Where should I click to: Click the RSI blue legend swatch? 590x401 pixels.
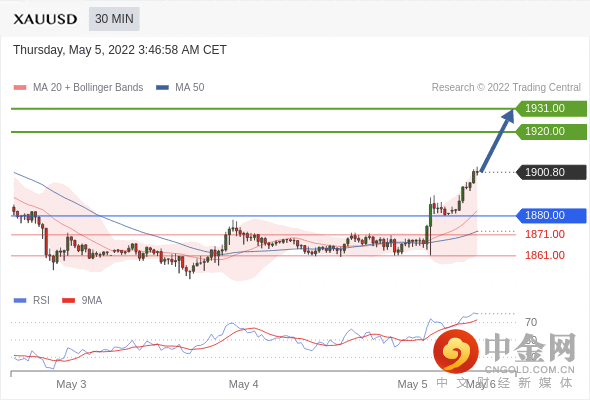point(20,300)
